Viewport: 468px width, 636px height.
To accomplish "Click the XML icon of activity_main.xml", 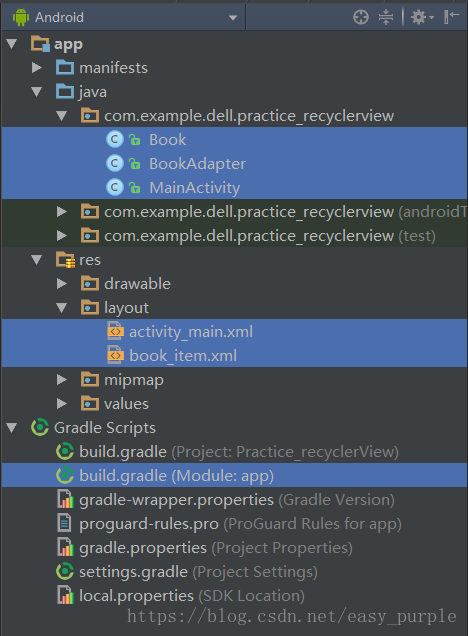I will point(115,331).
